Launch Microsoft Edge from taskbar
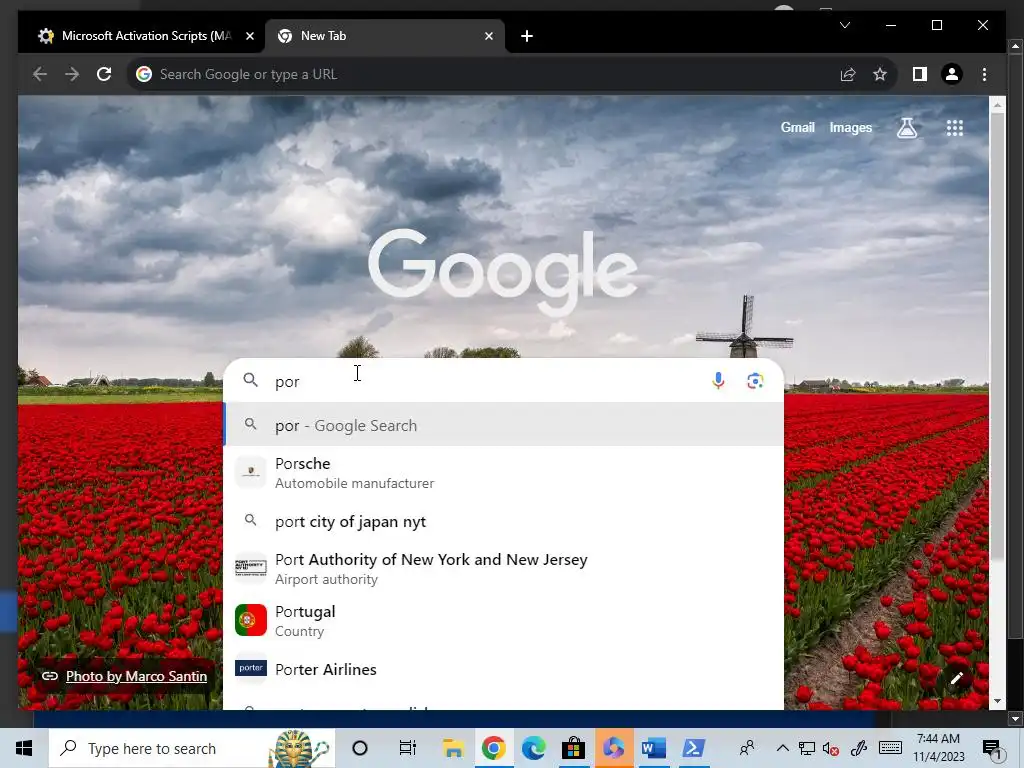Image resolution: width=1024 pixels, height=768 pixels. [533, 748]
